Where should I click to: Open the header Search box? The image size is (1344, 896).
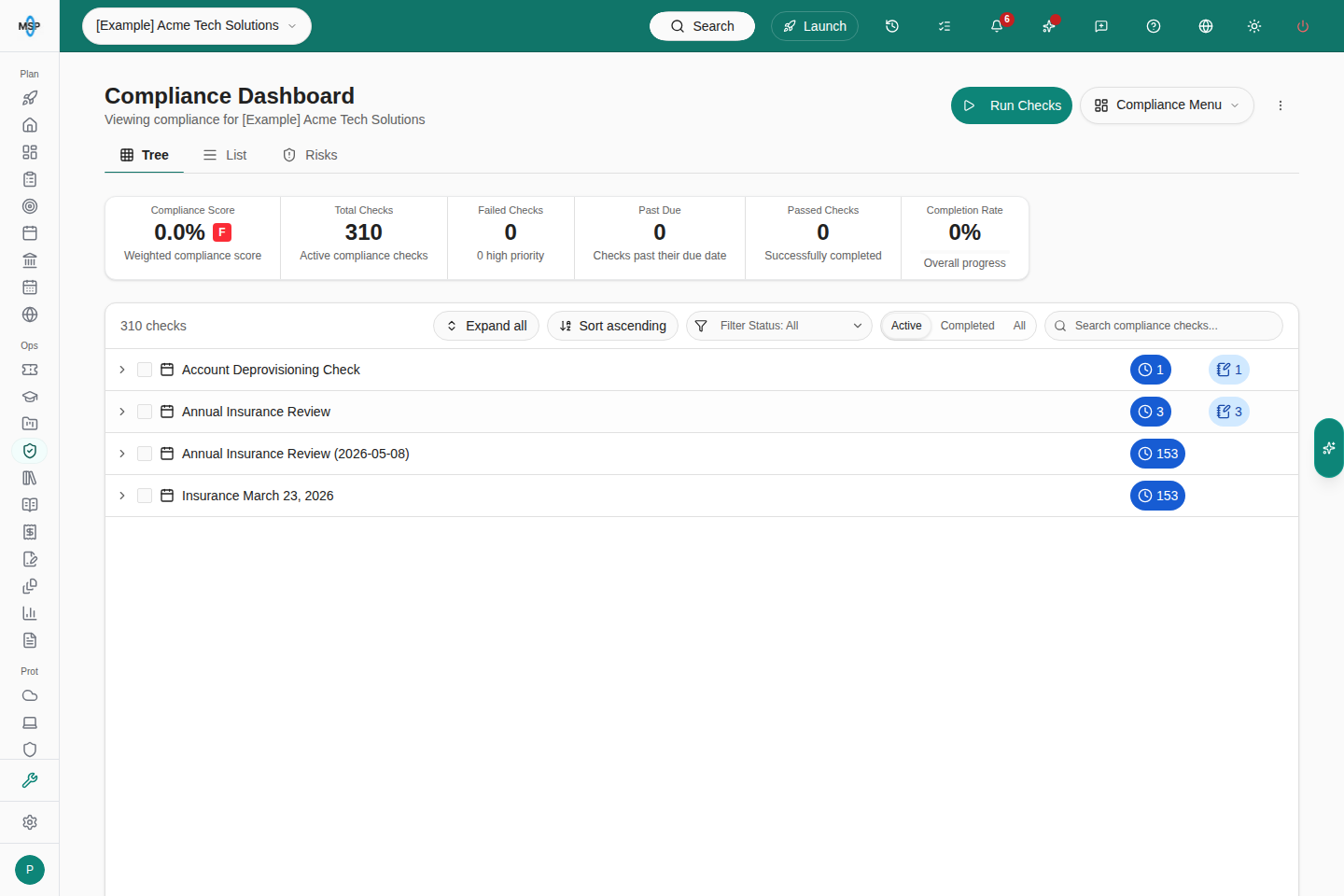[x=702, y=26]
